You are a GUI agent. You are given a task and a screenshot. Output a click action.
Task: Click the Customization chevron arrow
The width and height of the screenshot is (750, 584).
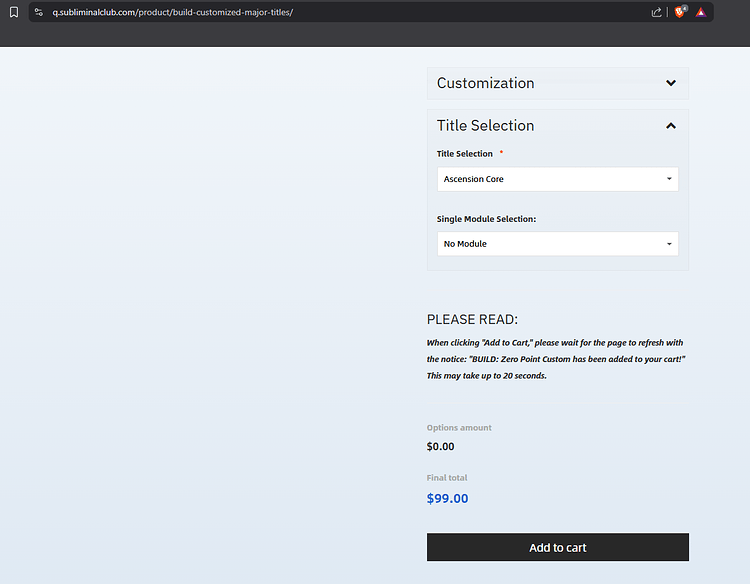click(x=671, y=83)
